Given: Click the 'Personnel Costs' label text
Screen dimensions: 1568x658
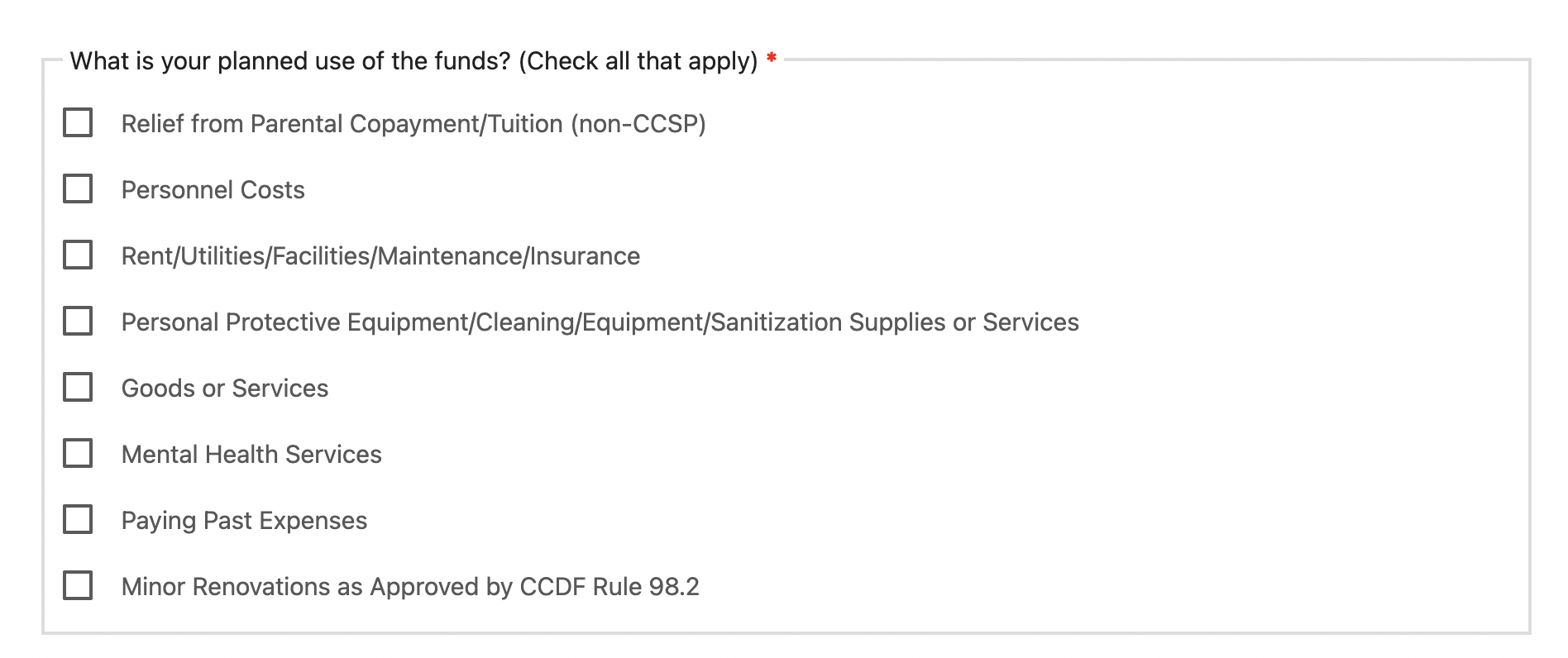Looking at the screenshot, I should click(x=213, y=190).
